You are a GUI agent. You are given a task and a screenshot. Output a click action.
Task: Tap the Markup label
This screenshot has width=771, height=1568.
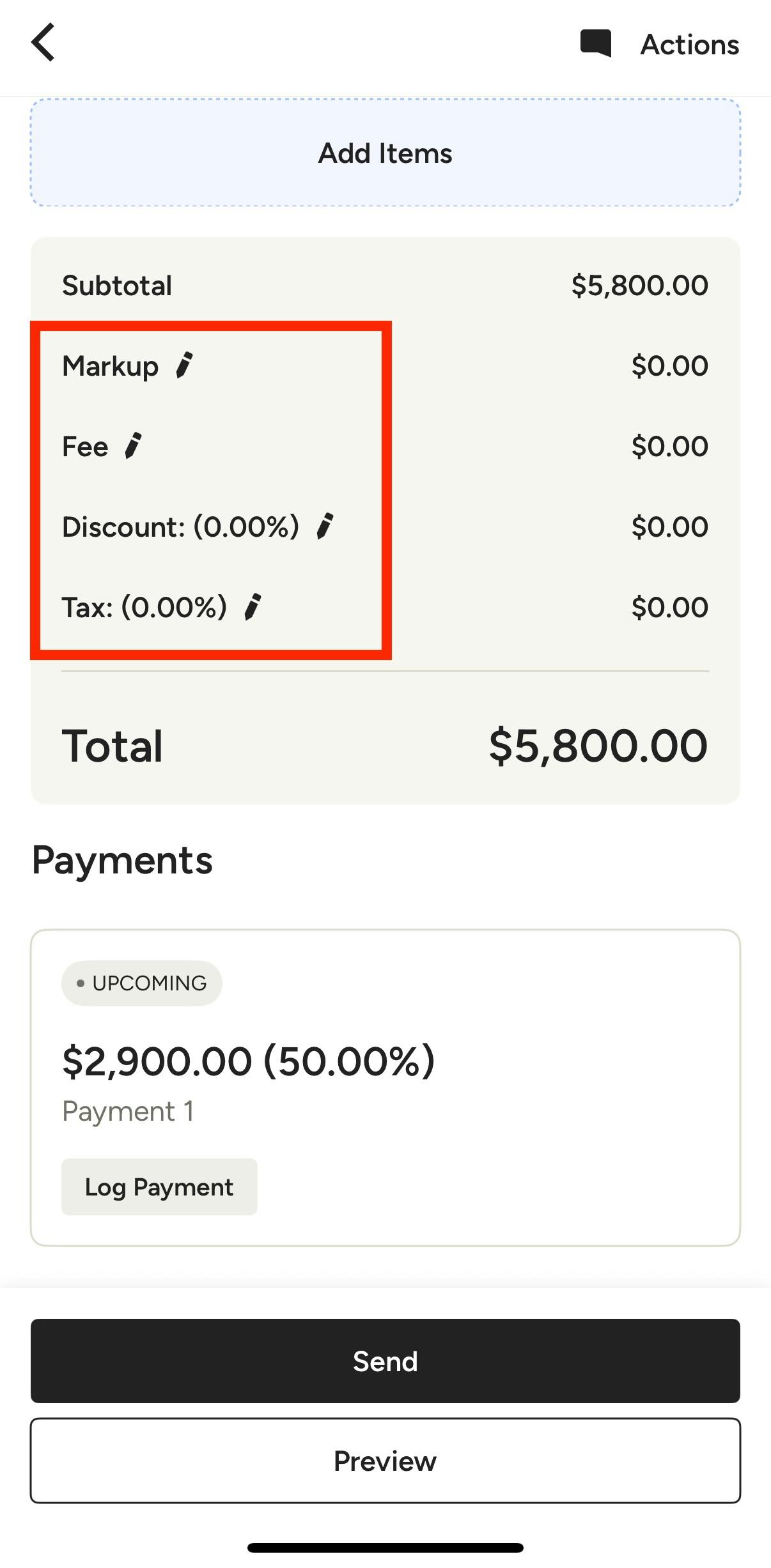click(110, 366)
